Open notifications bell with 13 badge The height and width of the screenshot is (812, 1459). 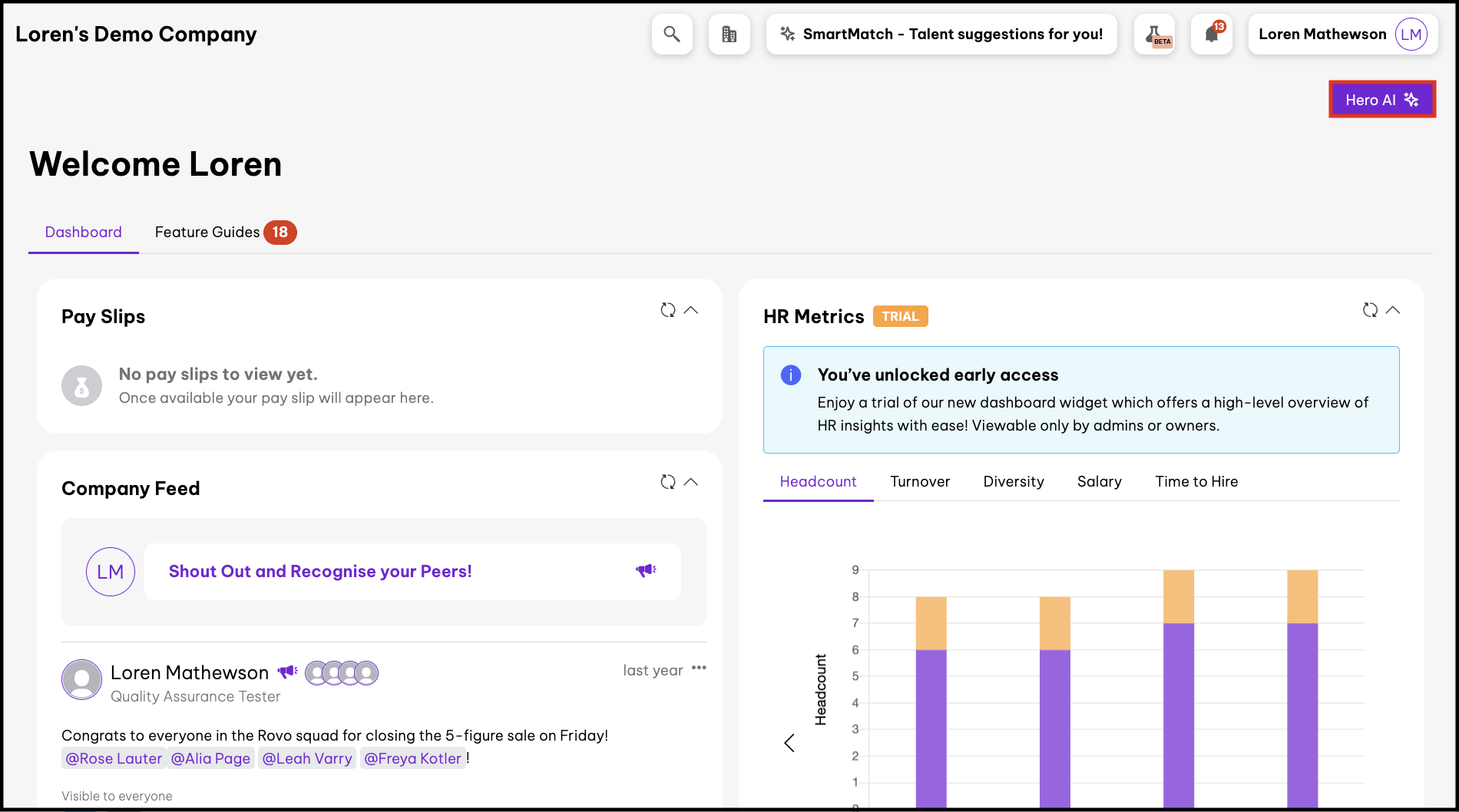point(1212,35)
